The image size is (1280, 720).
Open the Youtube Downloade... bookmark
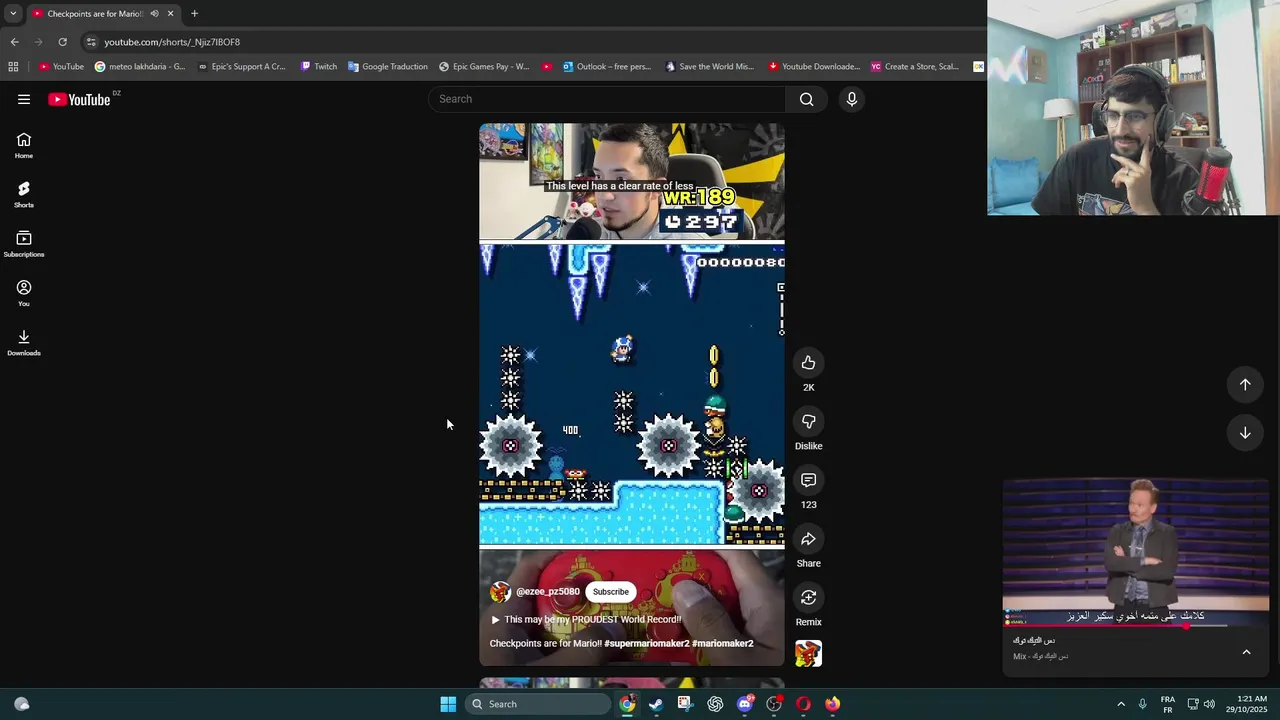click(813, 67)
